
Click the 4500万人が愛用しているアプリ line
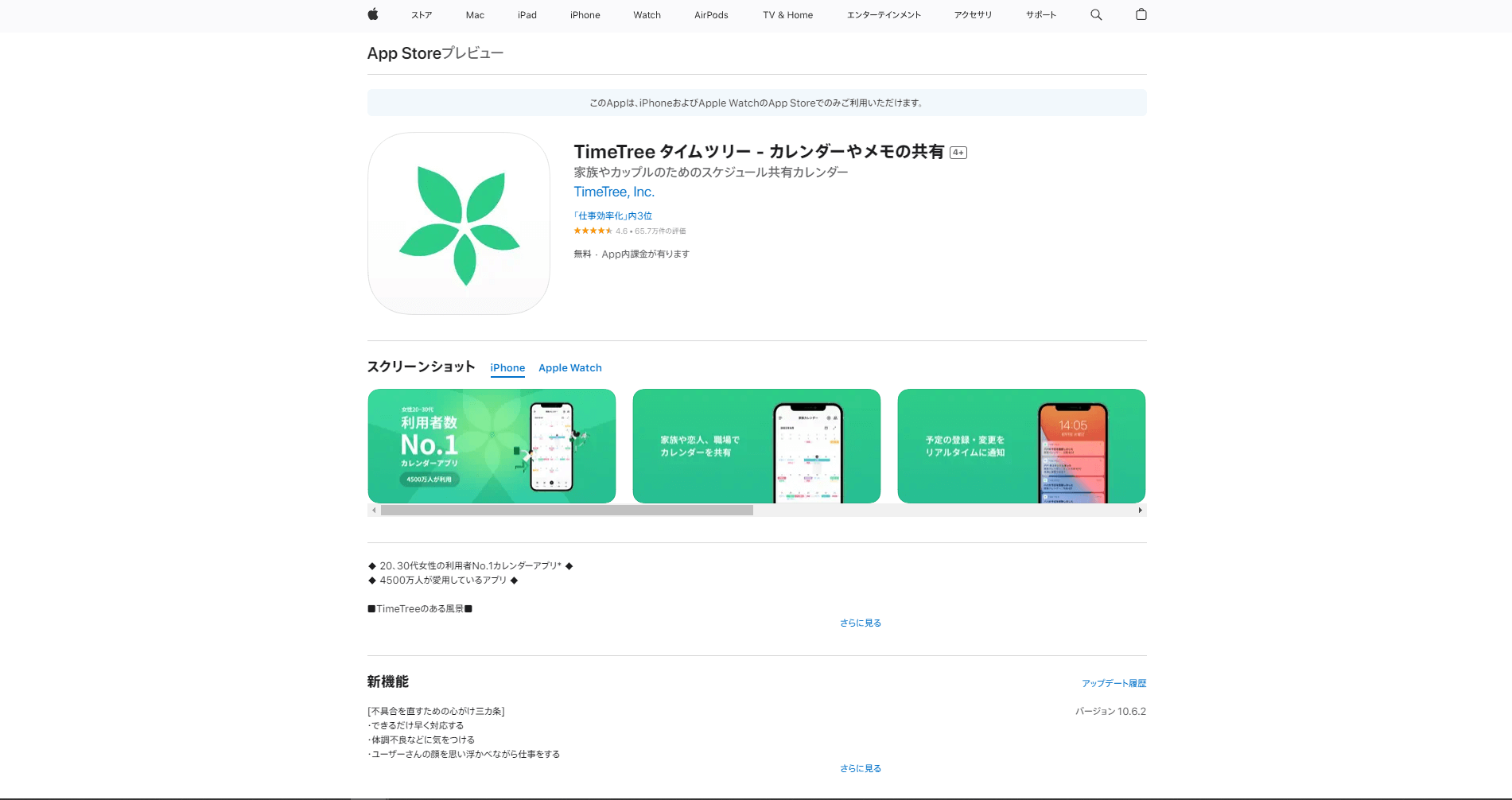pos(443,581)
